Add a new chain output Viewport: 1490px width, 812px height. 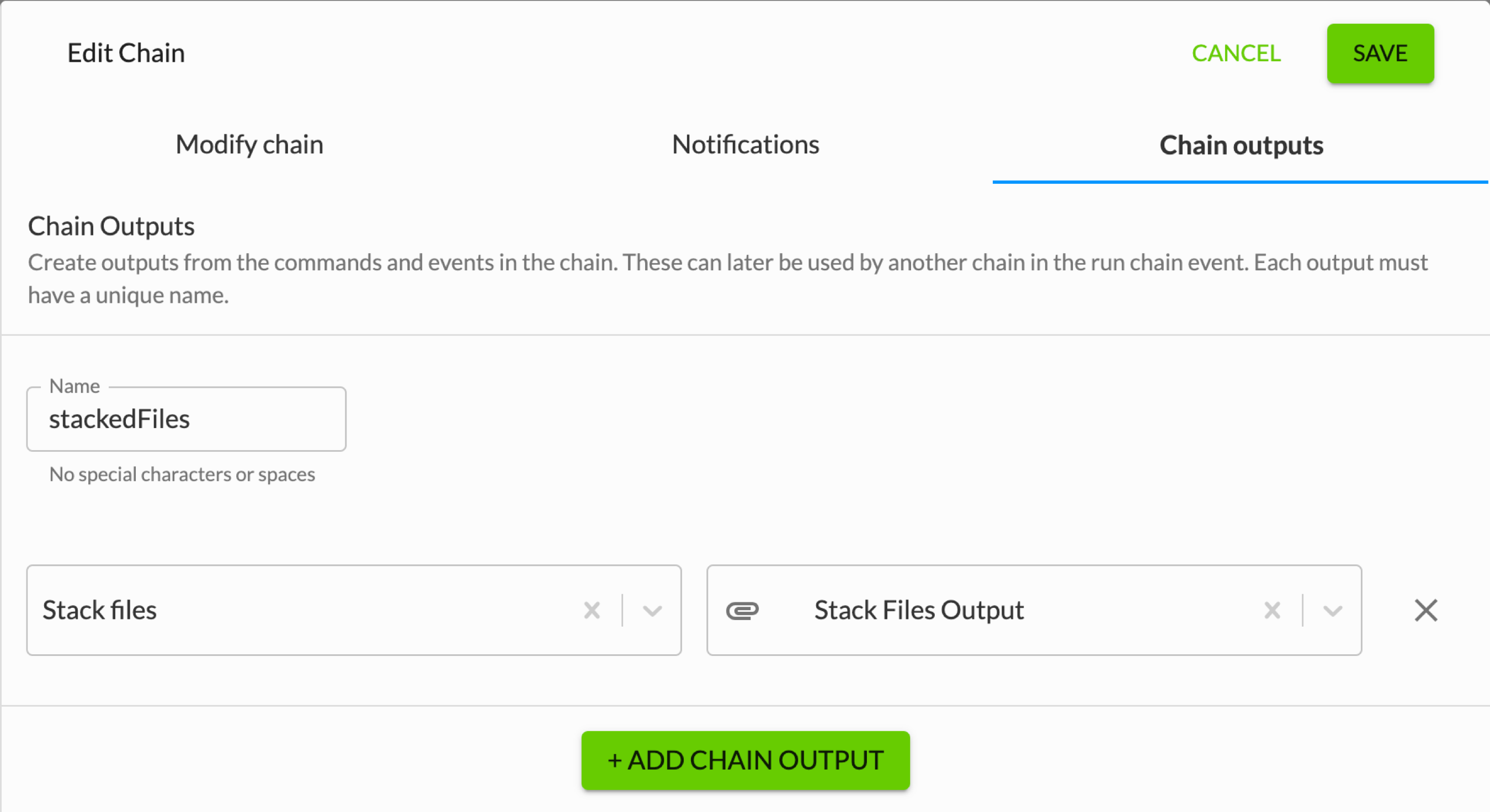745,760
